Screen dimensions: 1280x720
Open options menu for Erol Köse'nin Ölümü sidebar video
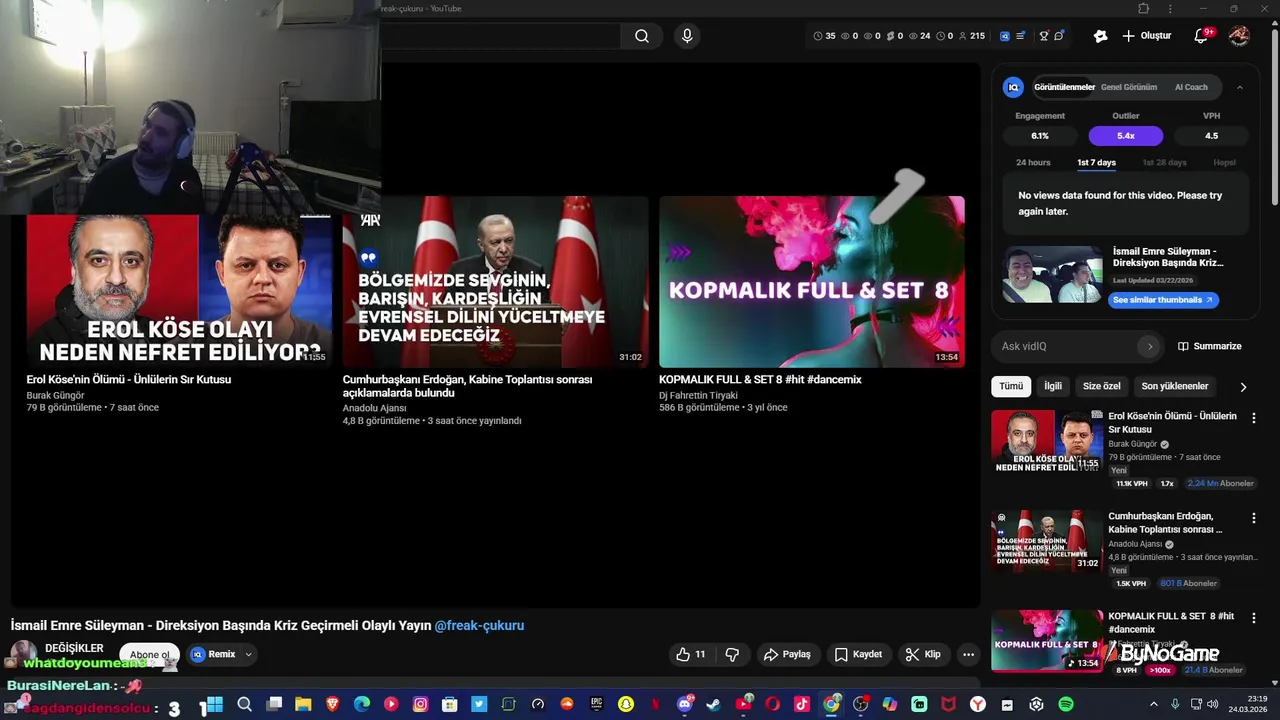[1254, 418]
